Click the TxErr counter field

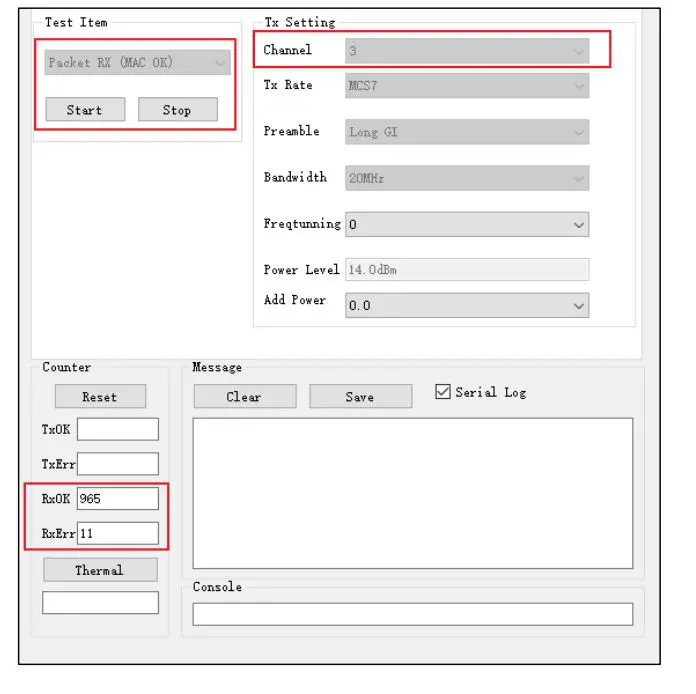(118, 464)
